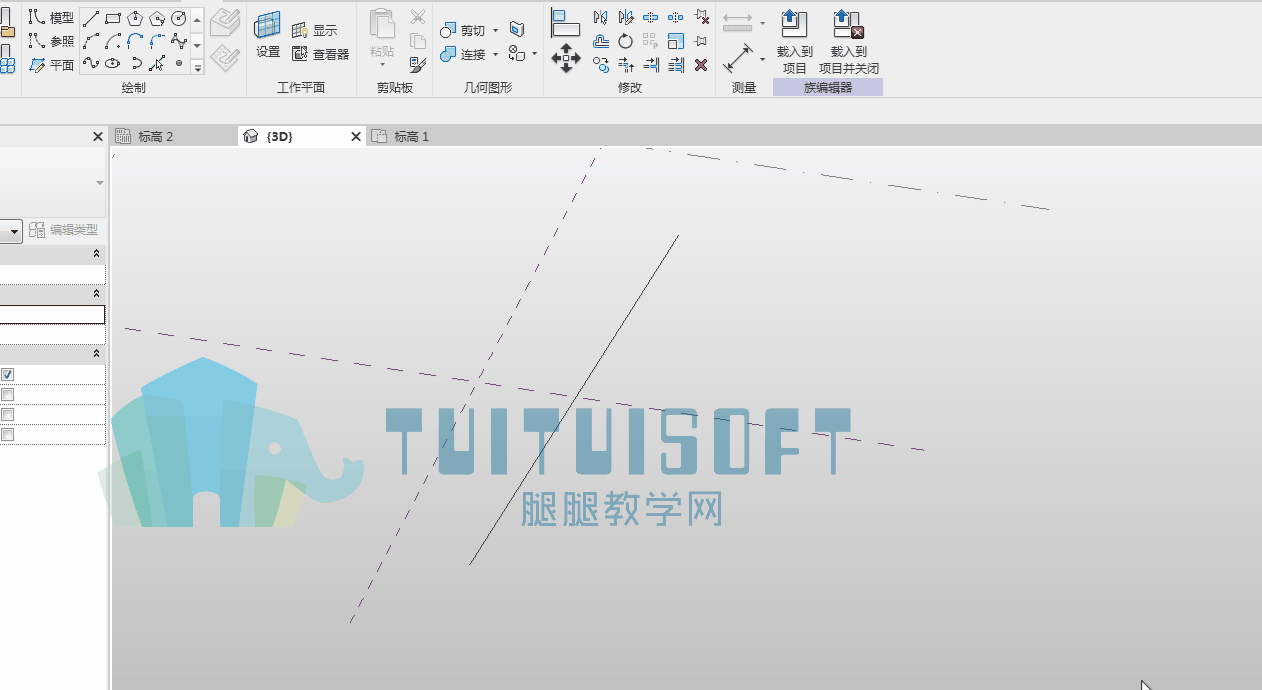Click the red Delete X icon
This screenshot has width=1262, height=690.
pyautogui.click(x=701, y=65)
